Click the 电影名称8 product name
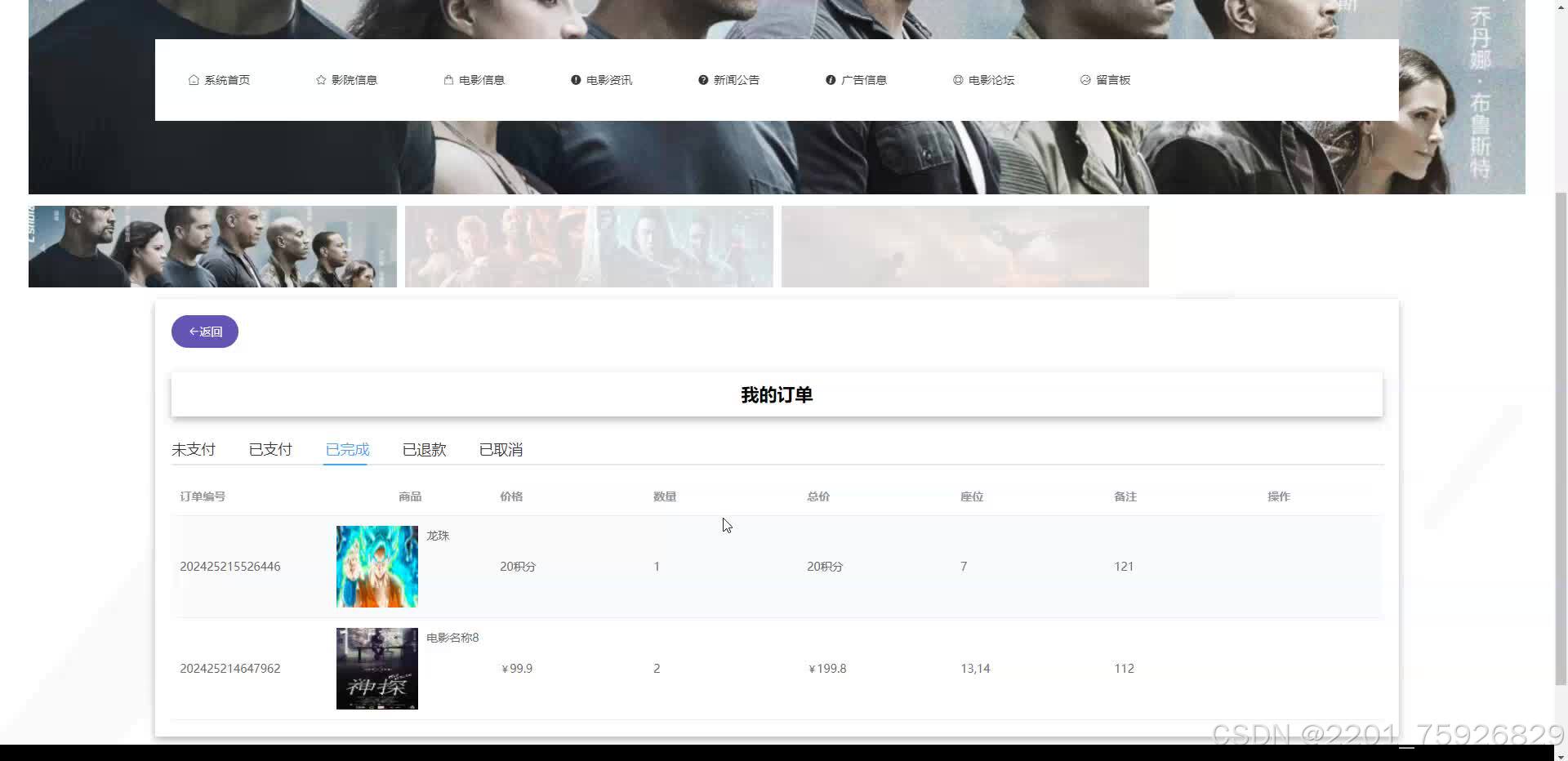This screenshot has width=1568, height=761. (452, 638)
